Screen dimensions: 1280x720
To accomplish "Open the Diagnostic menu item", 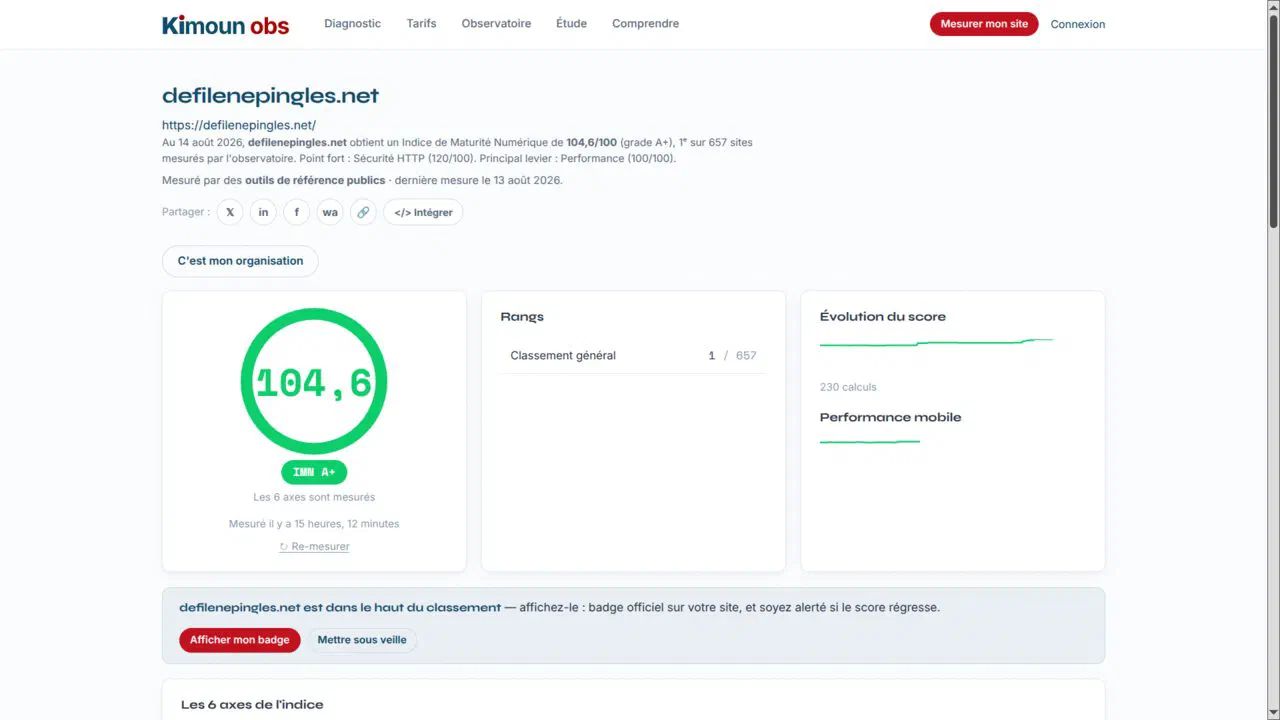I will [x=352, y=24].
